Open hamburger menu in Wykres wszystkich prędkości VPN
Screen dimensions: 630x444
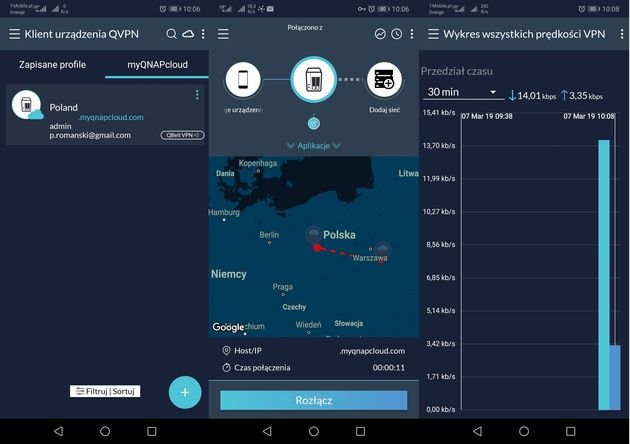(433, 34)
